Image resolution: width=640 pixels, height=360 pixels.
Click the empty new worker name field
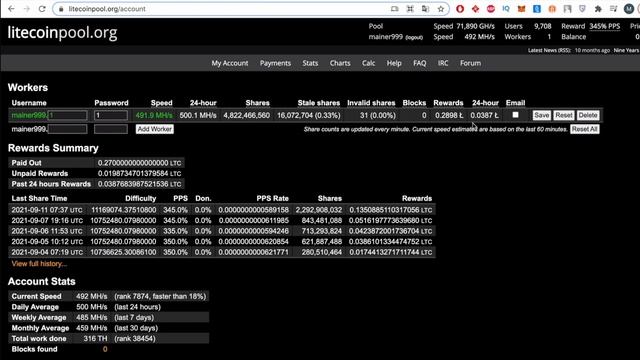click(67, 129)
